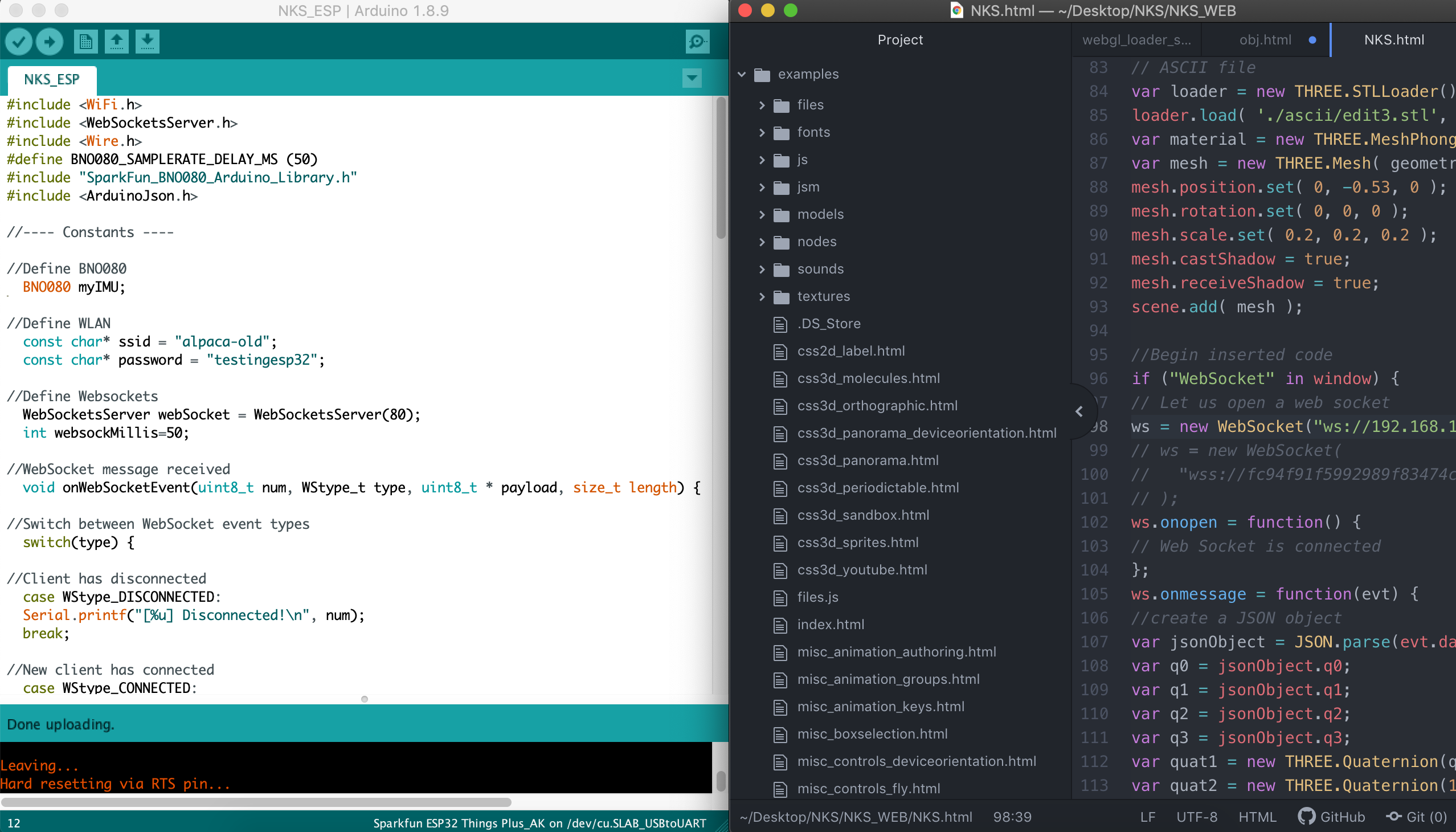Select the NKS_ESP sketch tab
1456x832 pixels.
coord(52,79)
